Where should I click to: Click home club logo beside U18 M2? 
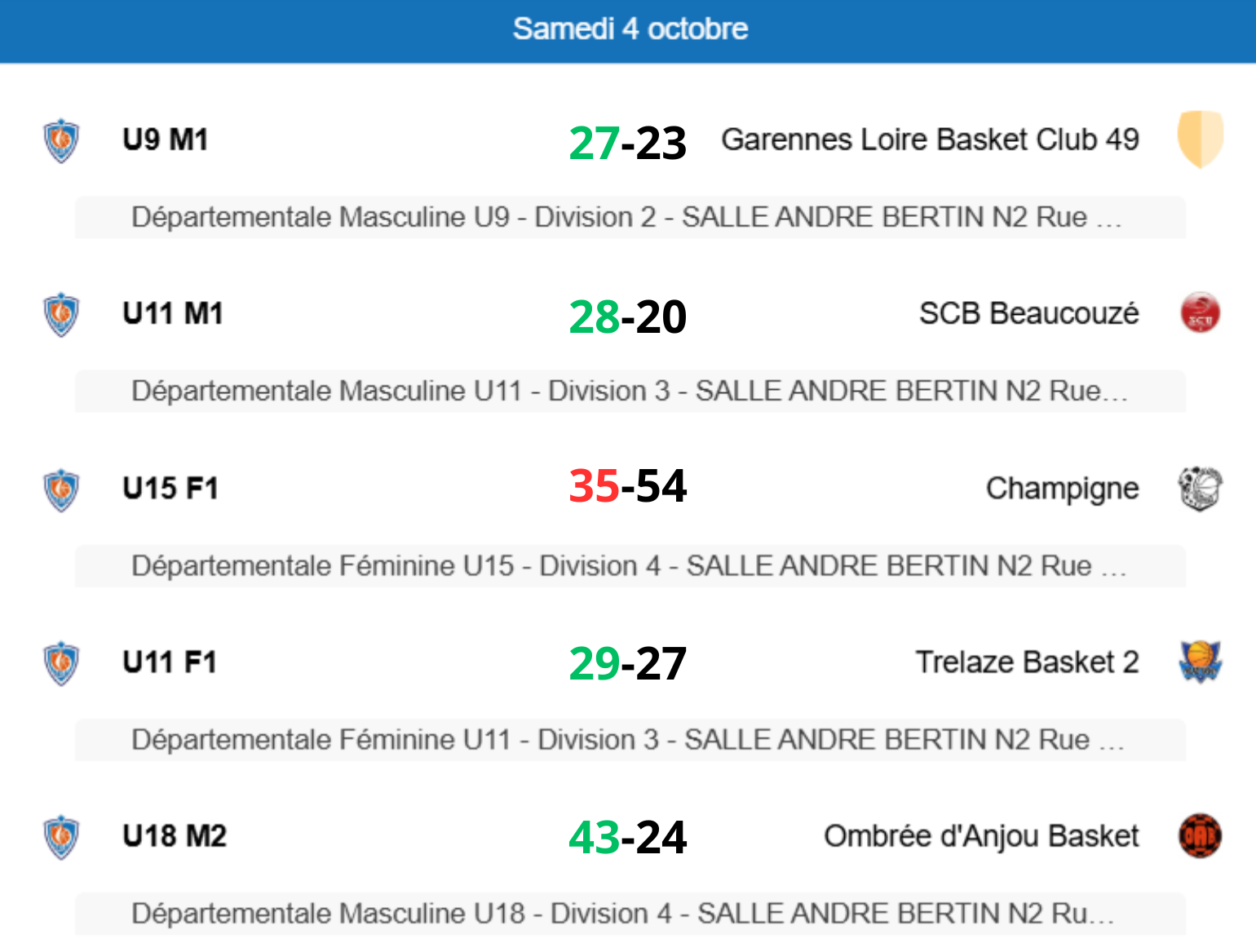tap(61, 837)
